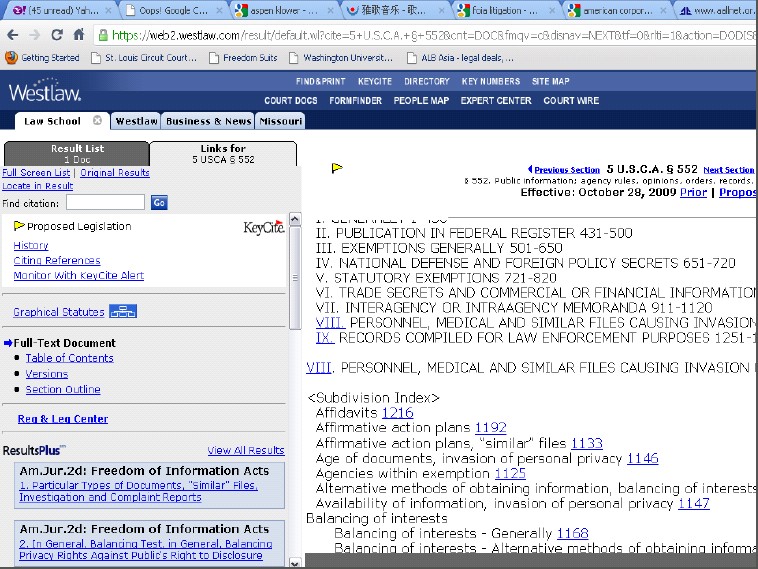The width and height of the screenshot is (758, 569).
Task: Open COURT WIRE in the top menu
Action: tap(571, 101)
